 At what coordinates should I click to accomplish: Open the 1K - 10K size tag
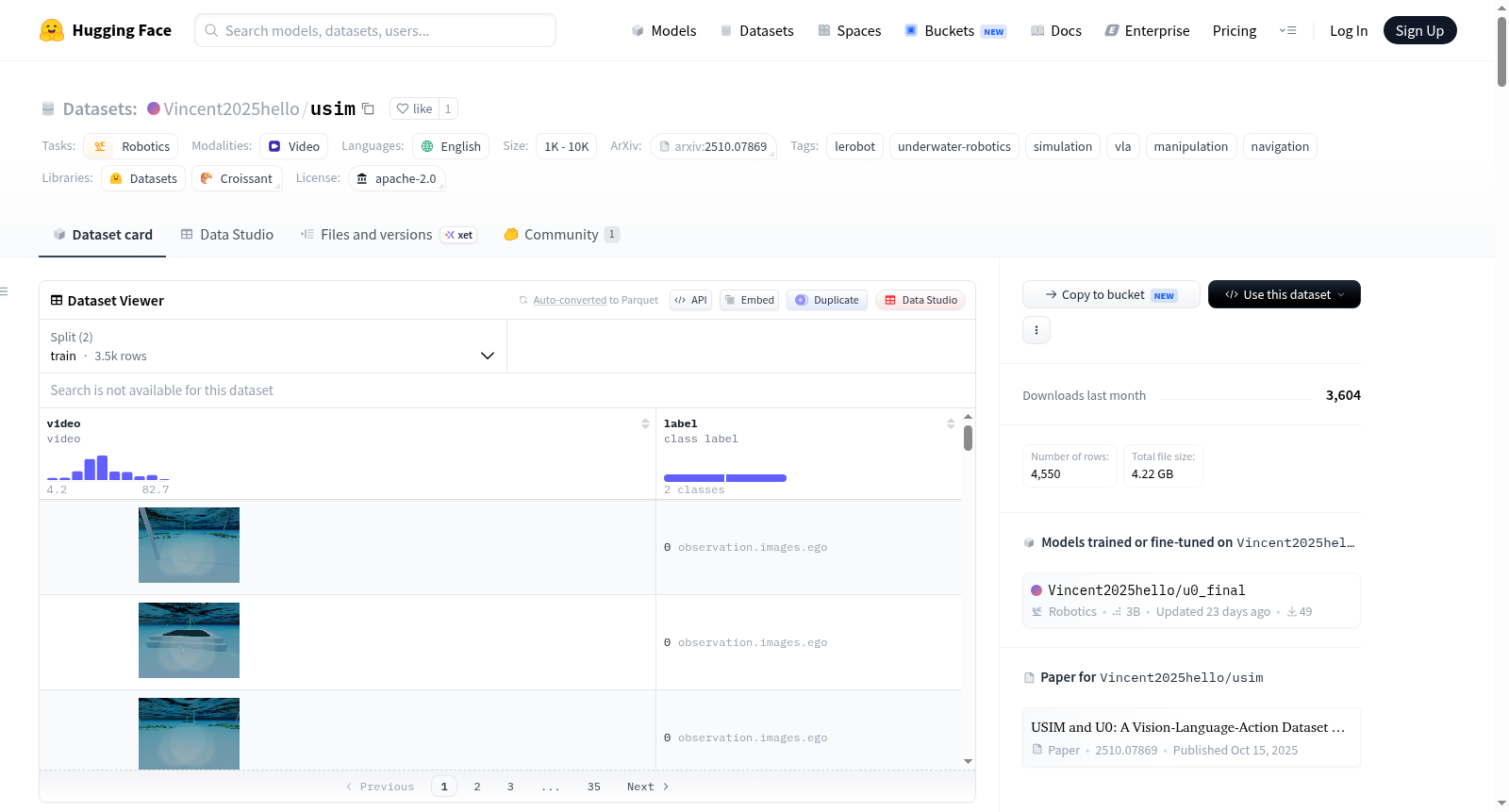(567, 146)
